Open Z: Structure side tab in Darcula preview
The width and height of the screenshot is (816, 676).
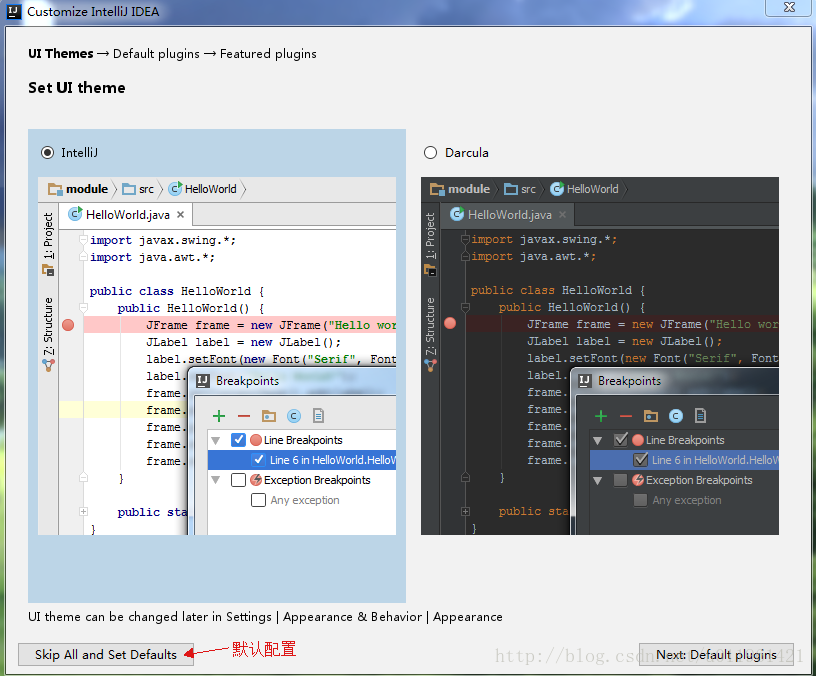coord(430,334)
